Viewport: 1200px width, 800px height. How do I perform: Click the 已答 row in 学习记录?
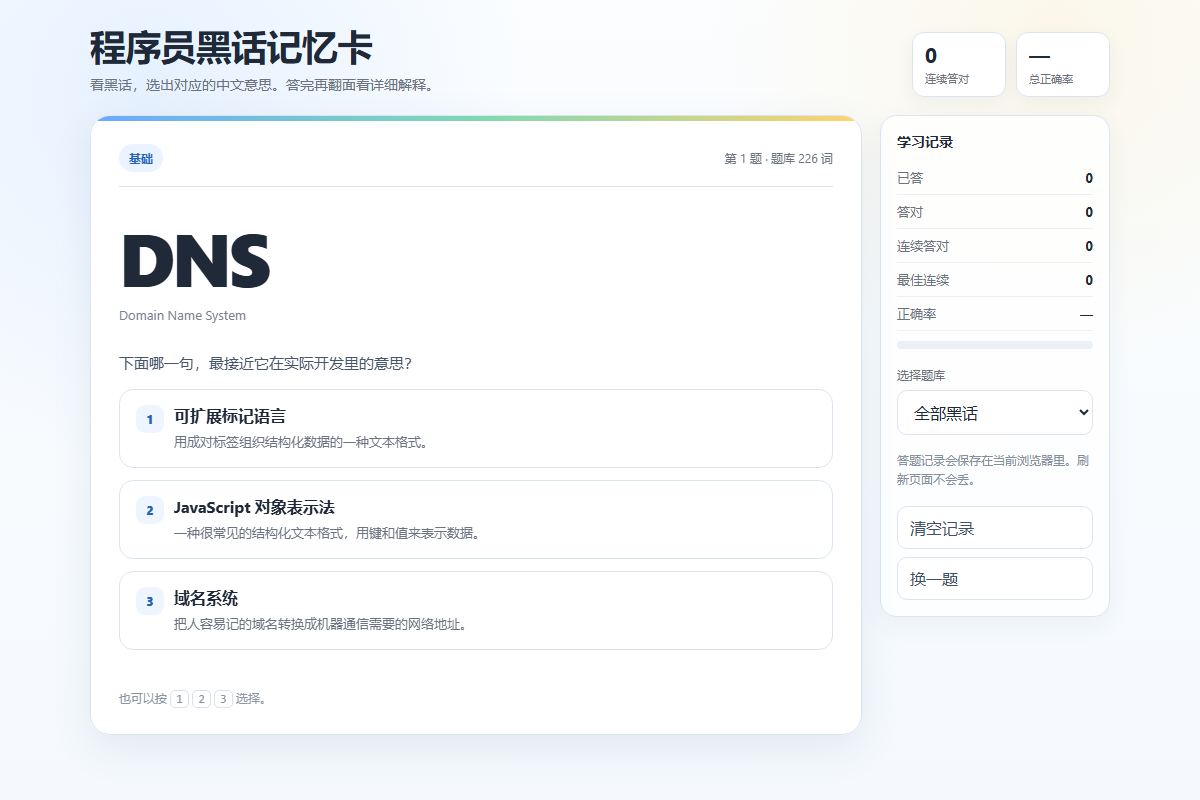point(995,178)
